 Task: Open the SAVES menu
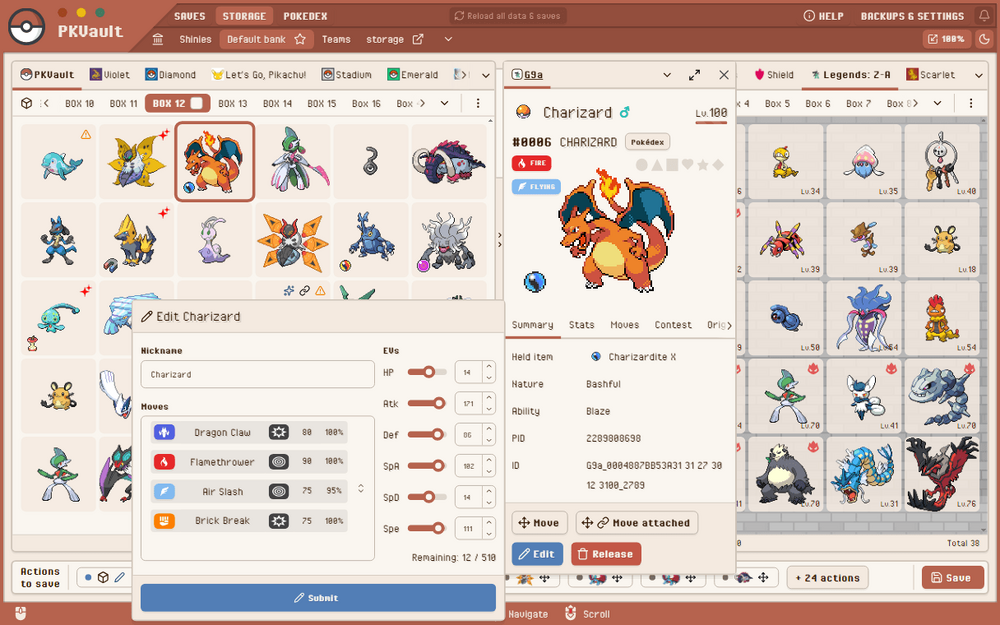[x=190, y=16]
